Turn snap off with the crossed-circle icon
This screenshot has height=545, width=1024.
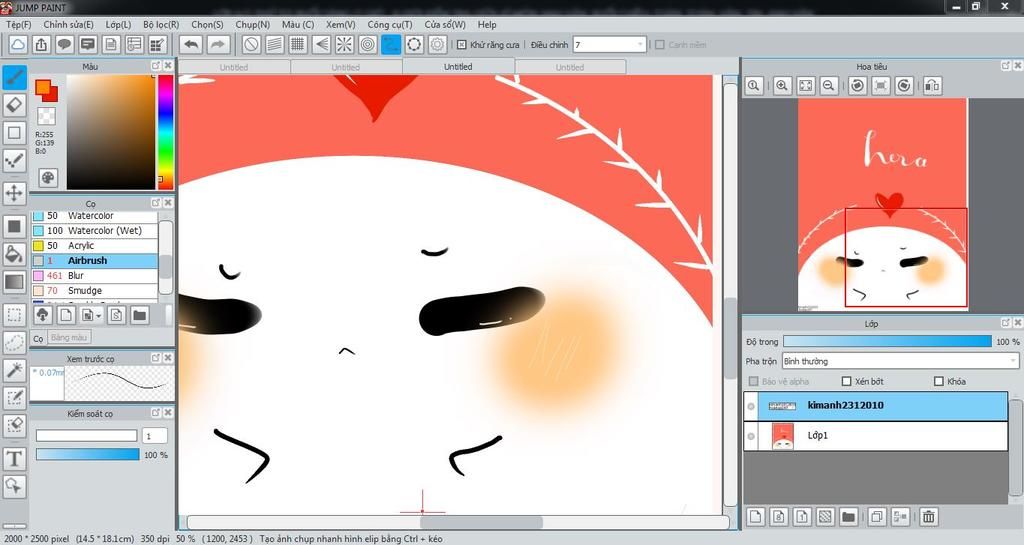tap(251, 44)
